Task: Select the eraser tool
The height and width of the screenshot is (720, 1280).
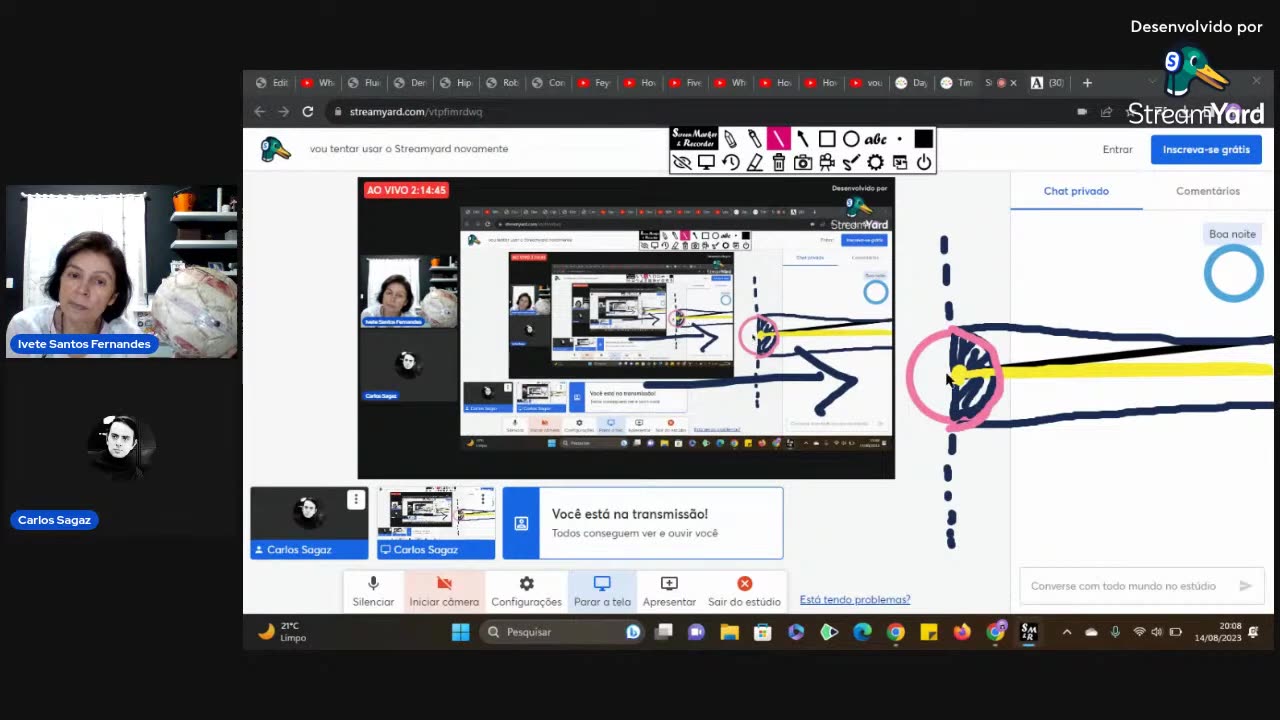Action: point(755,162)
